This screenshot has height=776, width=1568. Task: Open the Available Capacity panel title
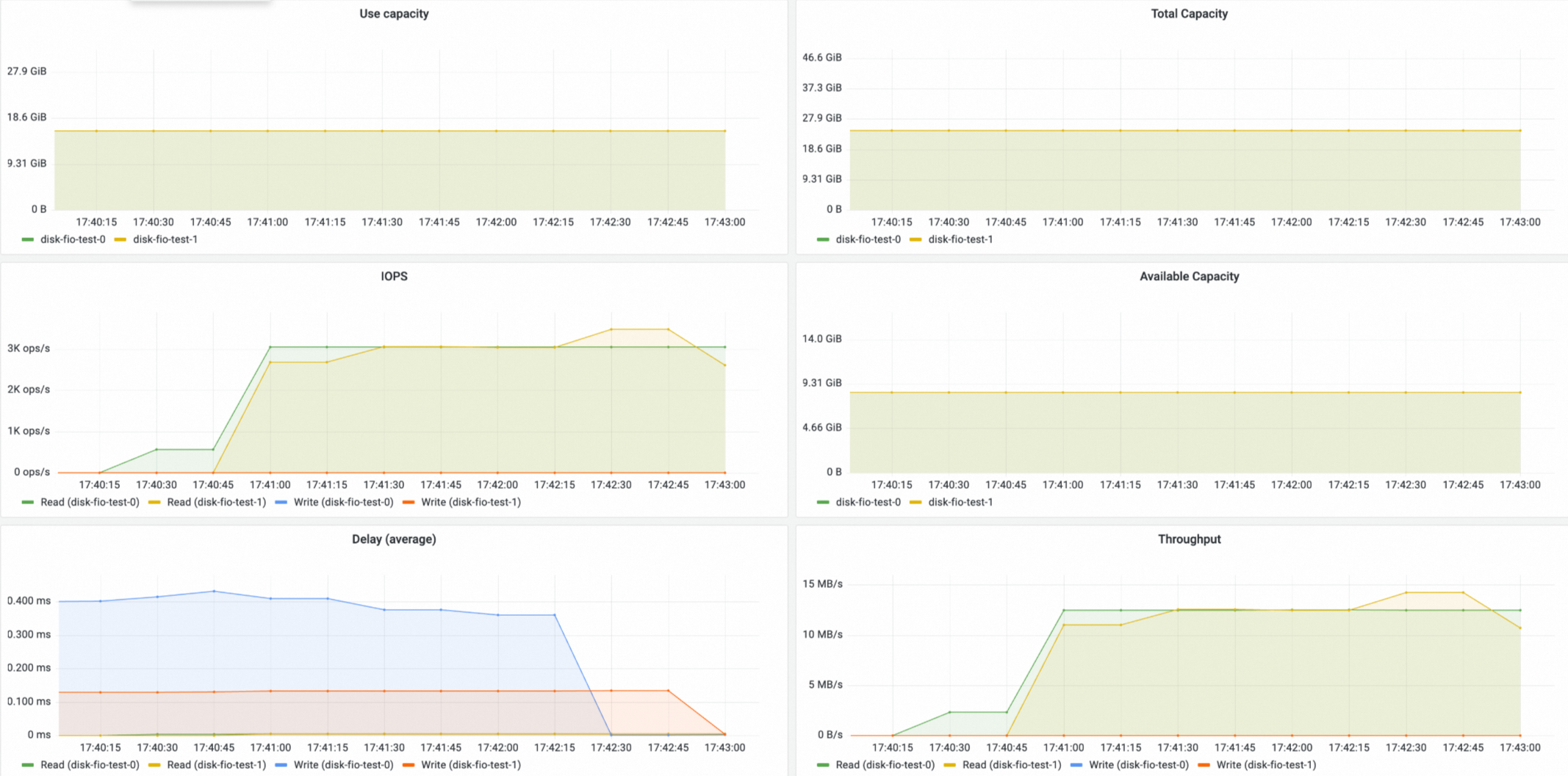[x=1189, y=276]
